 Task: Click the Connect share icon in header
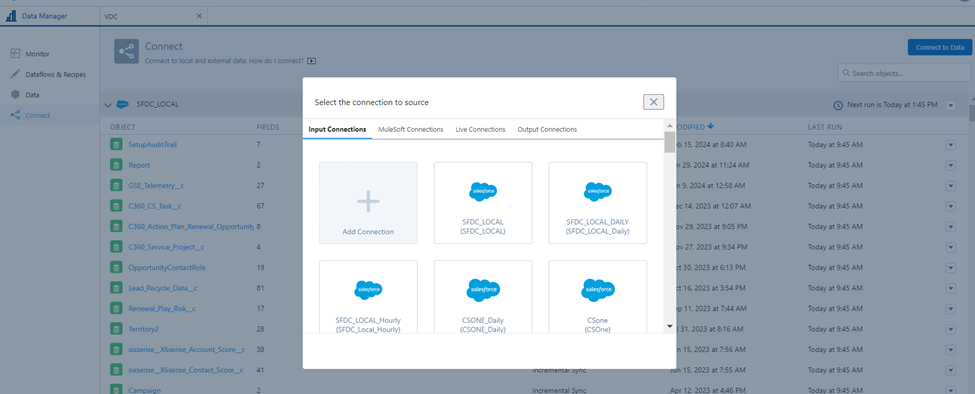click(x=126, y=51)
